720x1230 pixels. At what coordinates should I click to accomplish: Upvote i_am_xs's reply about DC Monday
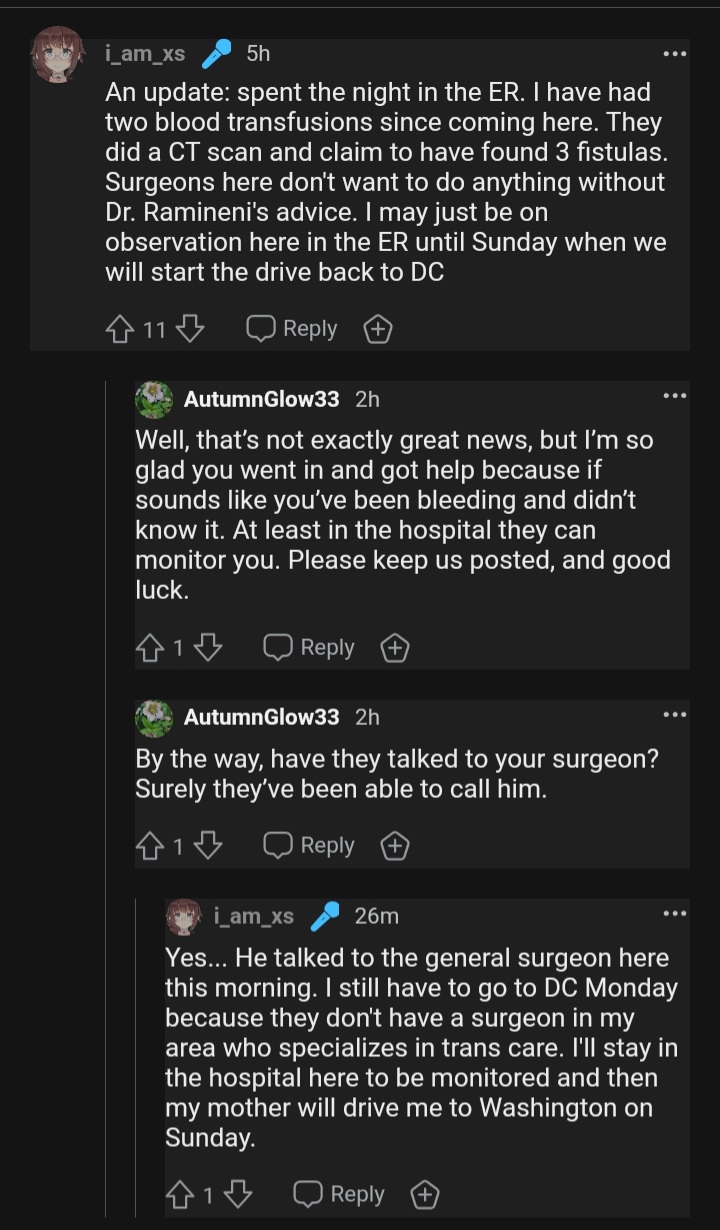[181, 1194]
